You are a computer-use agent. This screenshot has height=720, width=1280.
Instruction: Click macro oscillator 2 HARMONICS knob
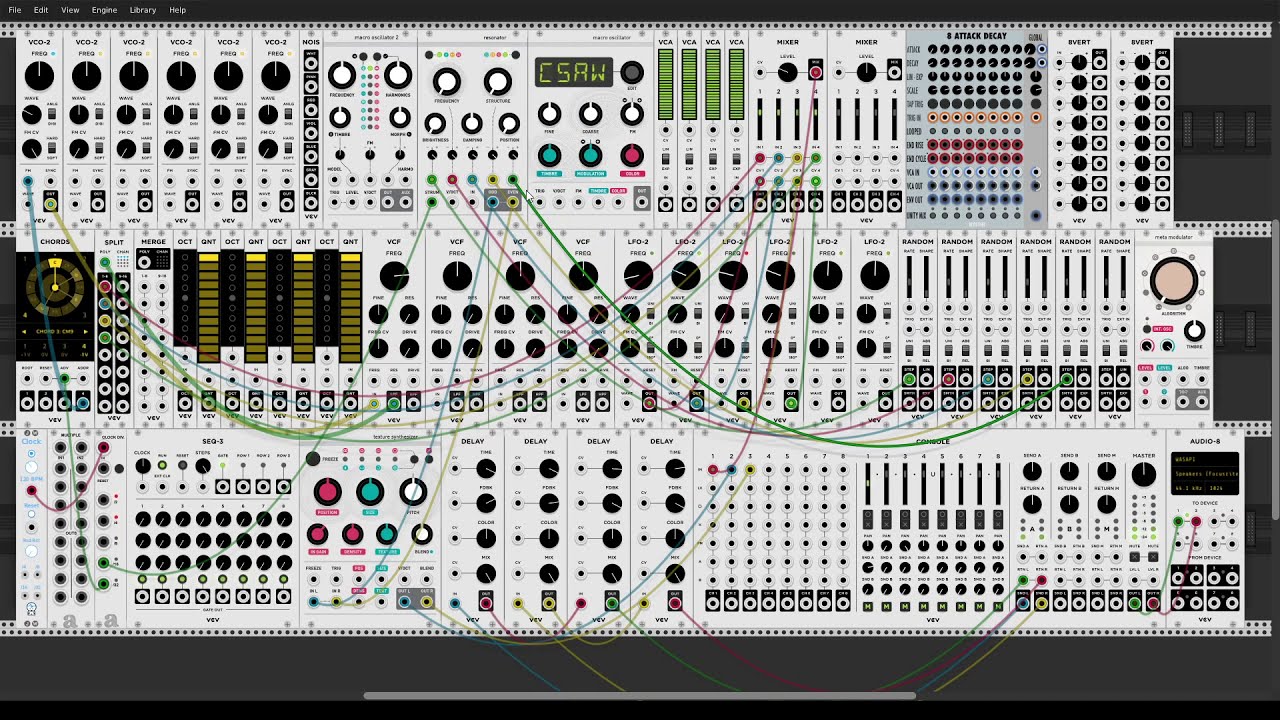coord(398,75)
